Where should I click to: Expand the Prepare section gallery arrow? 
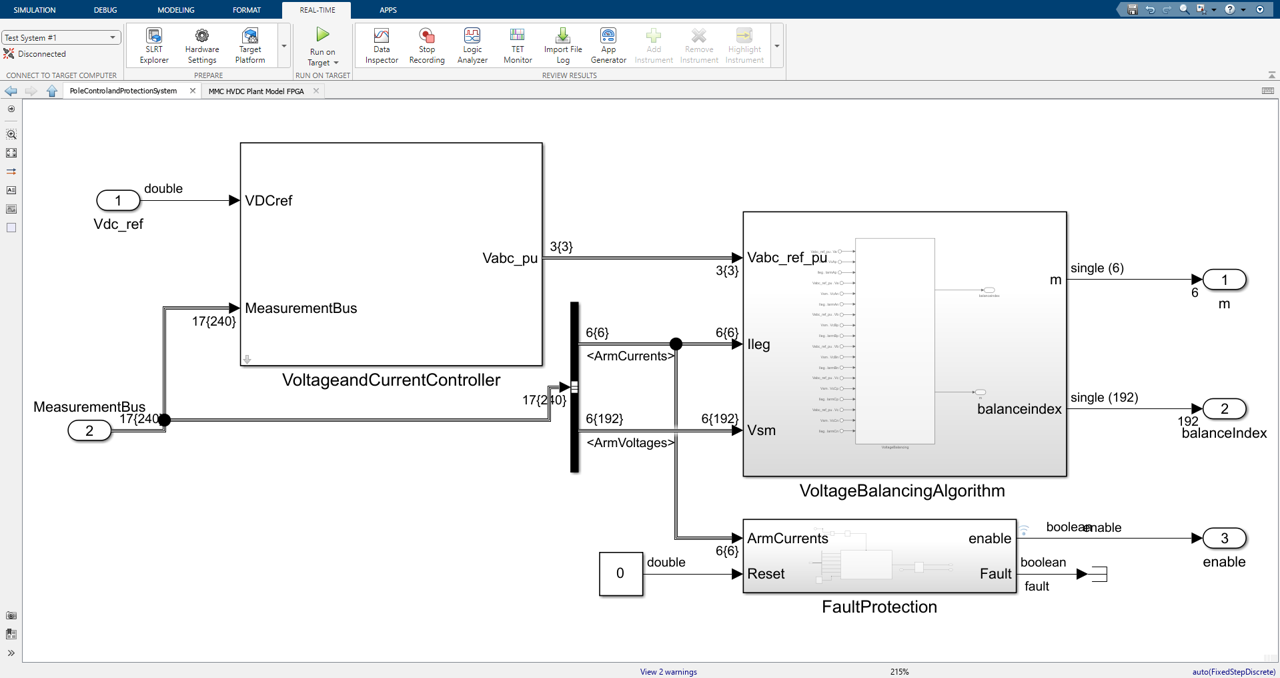284,46
